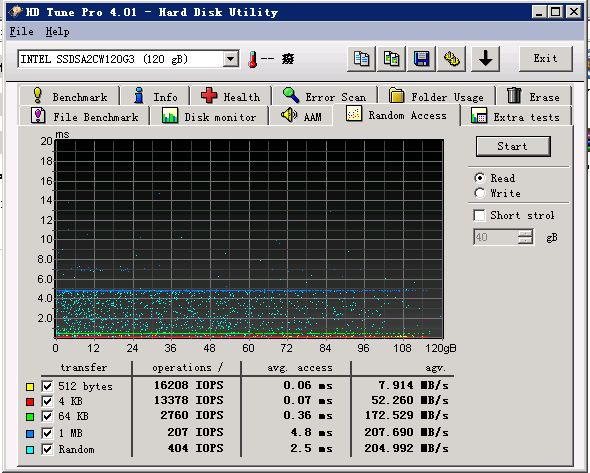Click the Exit button
590x473 pixels.
pyautogui.click(x=546, y=59)
